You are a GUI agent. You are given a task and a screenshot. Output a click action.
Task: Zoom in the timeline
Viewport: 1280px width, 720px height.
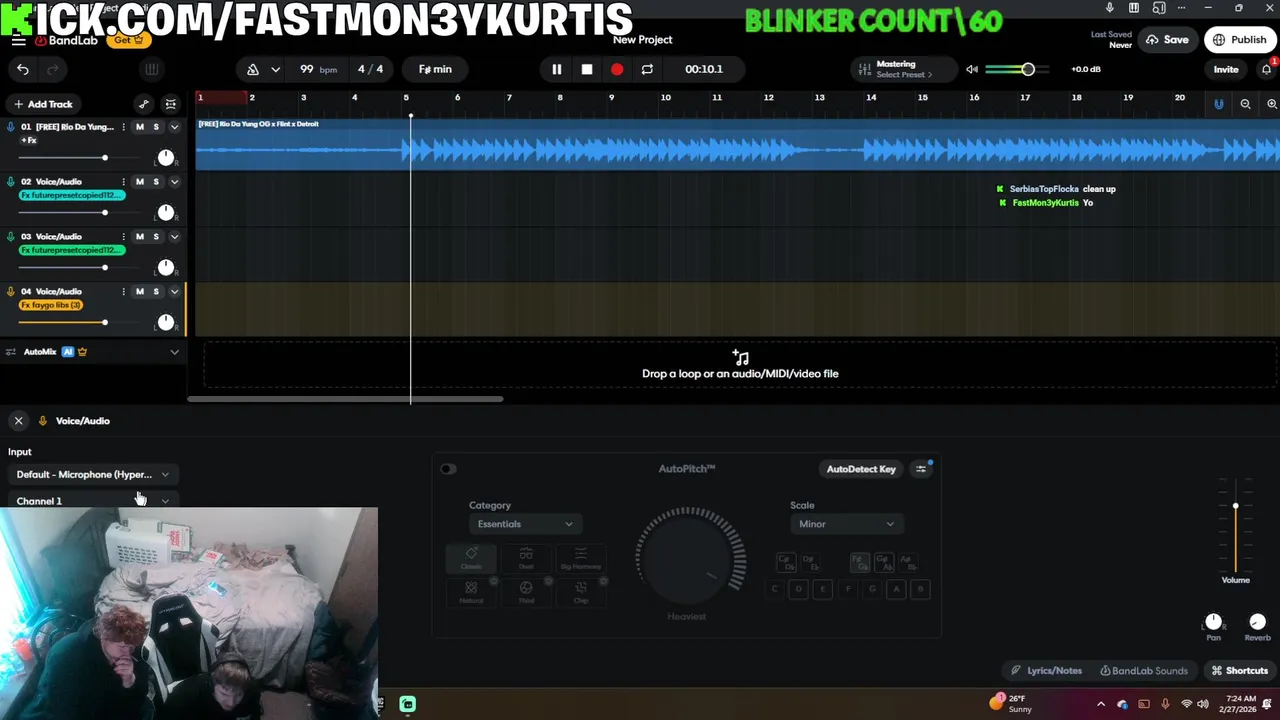tap(1271, 104)
